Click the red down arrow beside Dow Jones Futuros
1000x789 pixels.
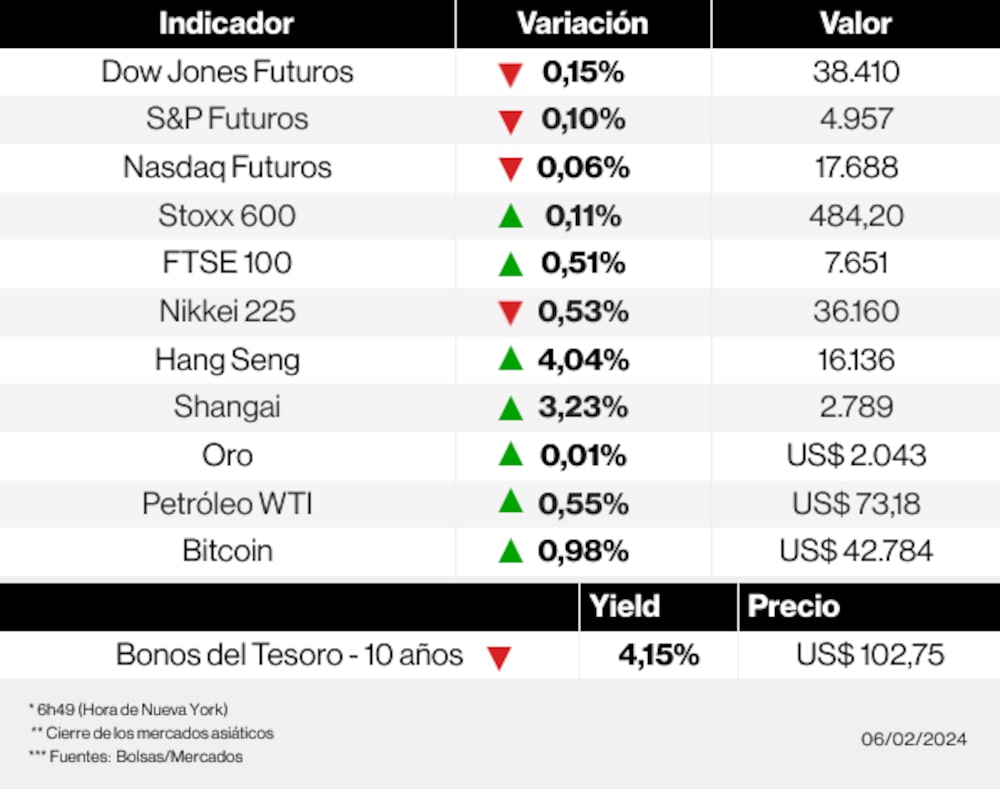(x=511, y=74)
